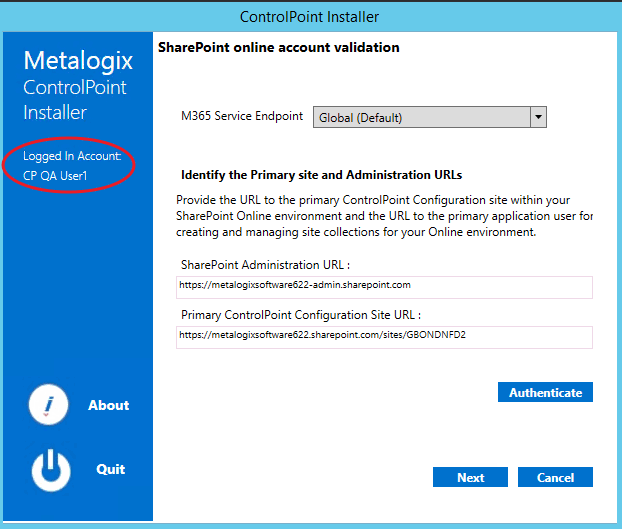This screenshot has height=529, width=622.
Task: Click the Global (Default) combo box
Action: [x=421, y=117]
